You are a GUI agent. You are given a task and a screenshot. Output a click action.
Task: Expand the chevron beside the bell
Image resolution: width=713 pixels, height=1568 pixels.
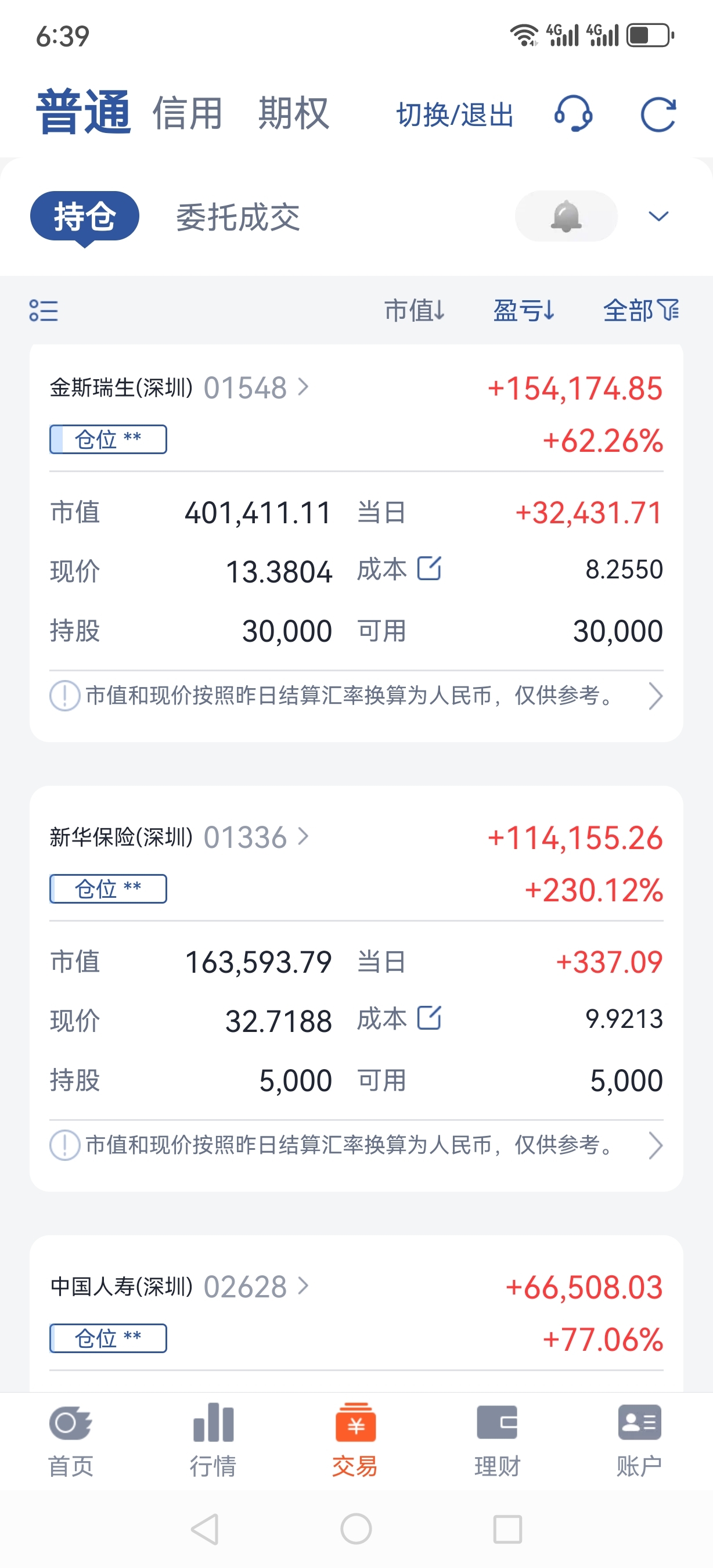pos(658,216)
